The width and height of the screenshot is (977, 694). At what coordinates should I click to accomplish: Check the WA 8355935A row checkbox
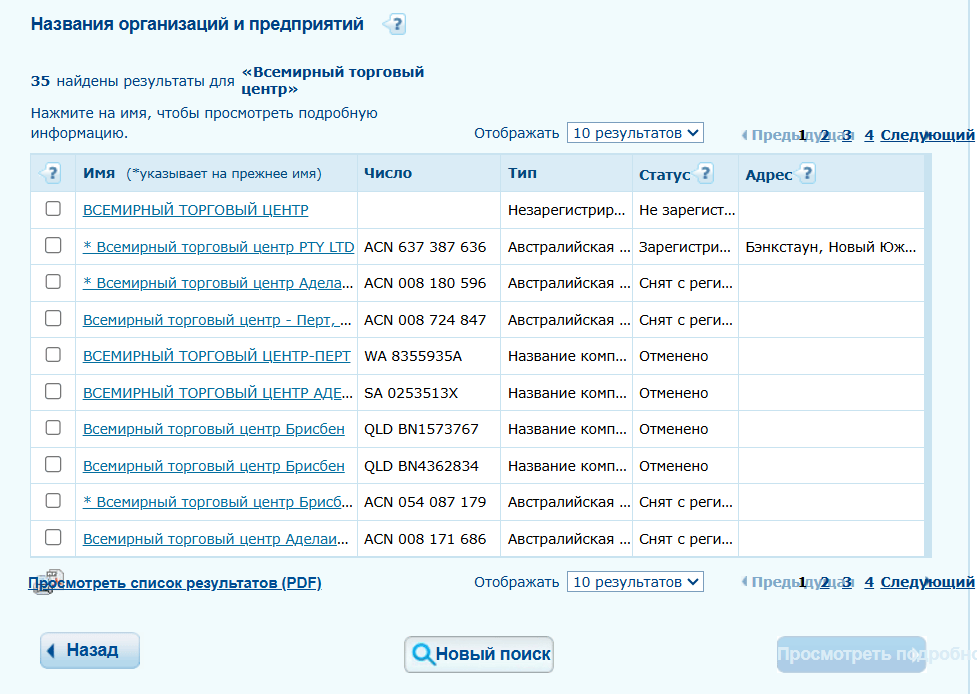53,355
